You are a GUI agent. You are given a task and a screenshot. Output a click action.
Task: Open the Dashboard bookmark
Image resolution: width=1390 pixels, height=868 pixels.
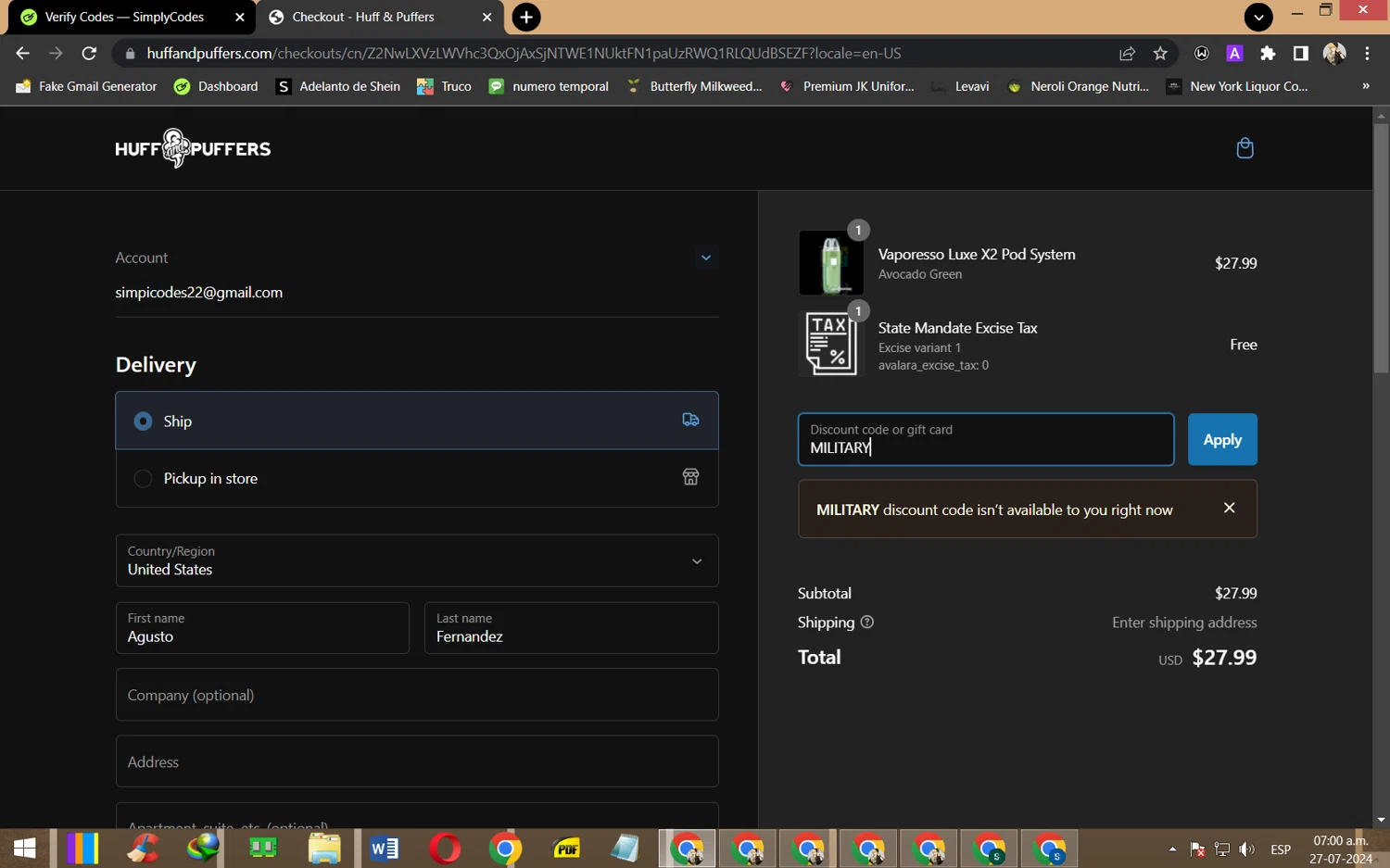pos(216,86)
